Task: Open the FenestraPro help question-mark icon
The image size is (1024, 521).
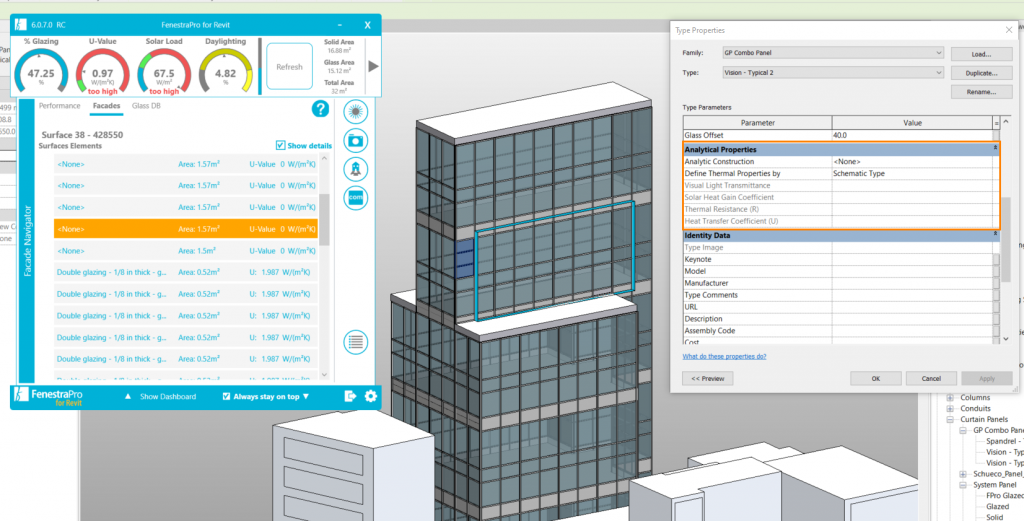Action: pos(321,109)
